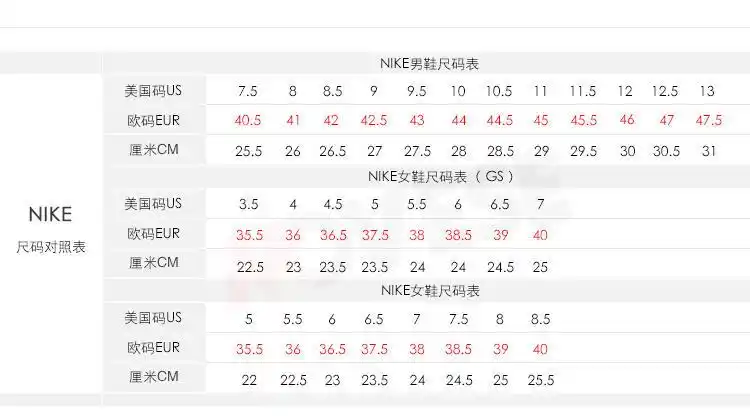This screenshot has height=417, width=750.
Task: Click the 尺码对照表 text under NIKE
Action: 50,246
